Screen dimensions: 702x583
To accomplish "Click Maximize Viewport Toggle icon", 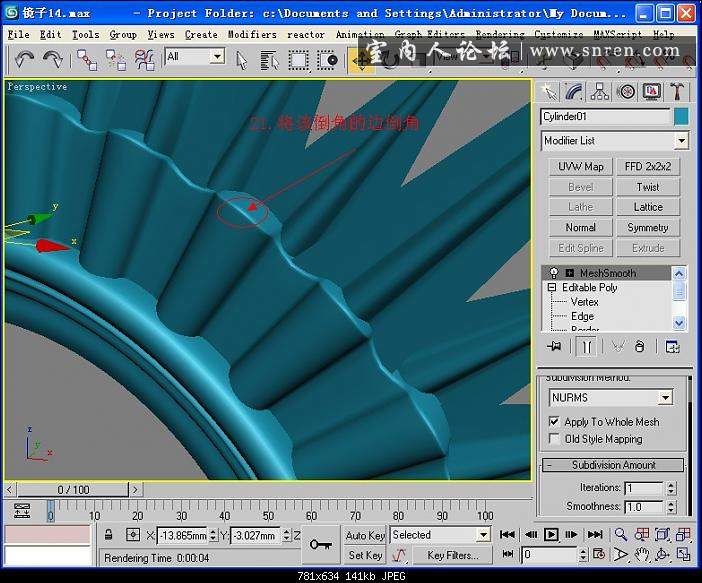I will [x=683, y=554].
